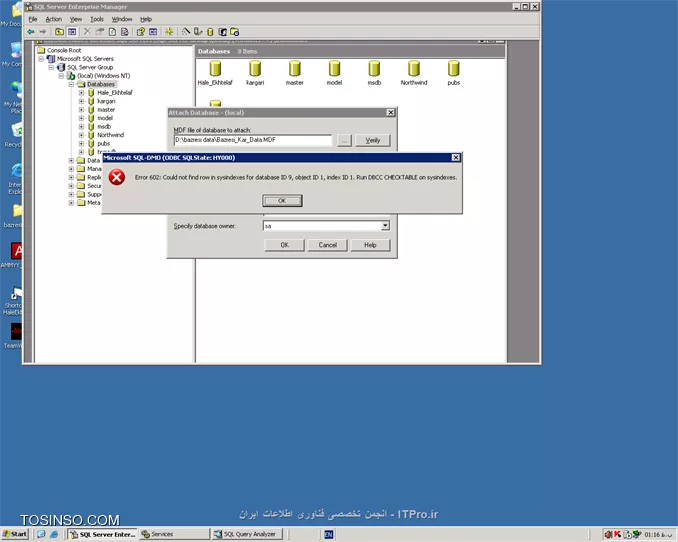The image size is (678, 542).
Task: Click the Run a Wizard wand icon
Action: click(x=186, y=32)
